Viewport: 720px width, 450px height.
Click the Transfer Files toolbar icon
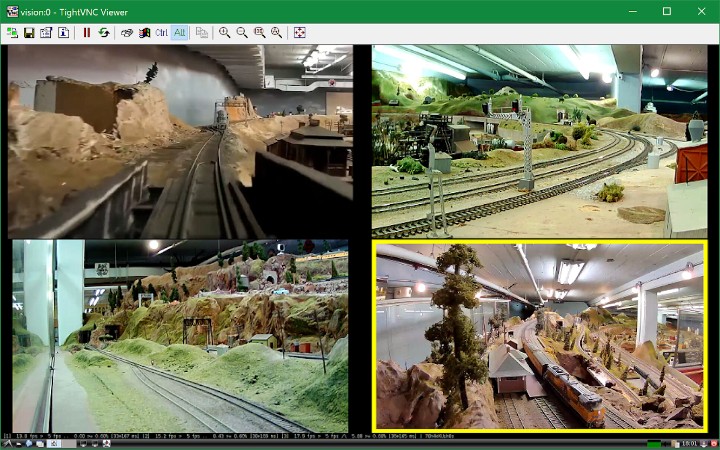(x=202, y=33)
